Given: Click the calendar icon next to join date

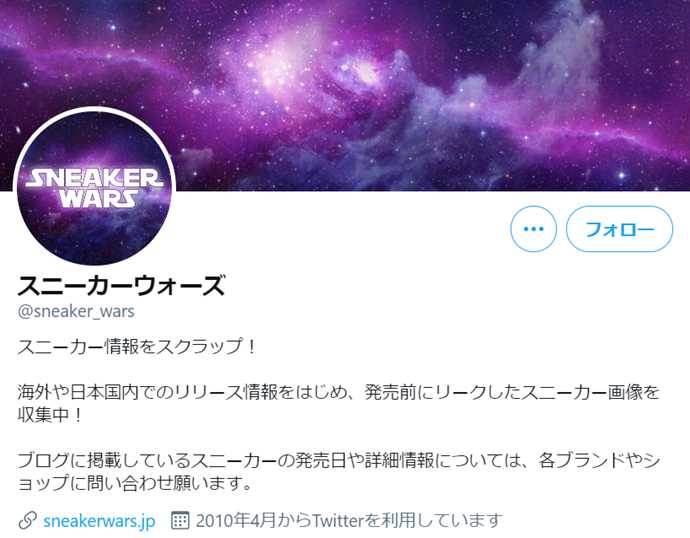Looking at the screenshot, I should tap(180, 520).
